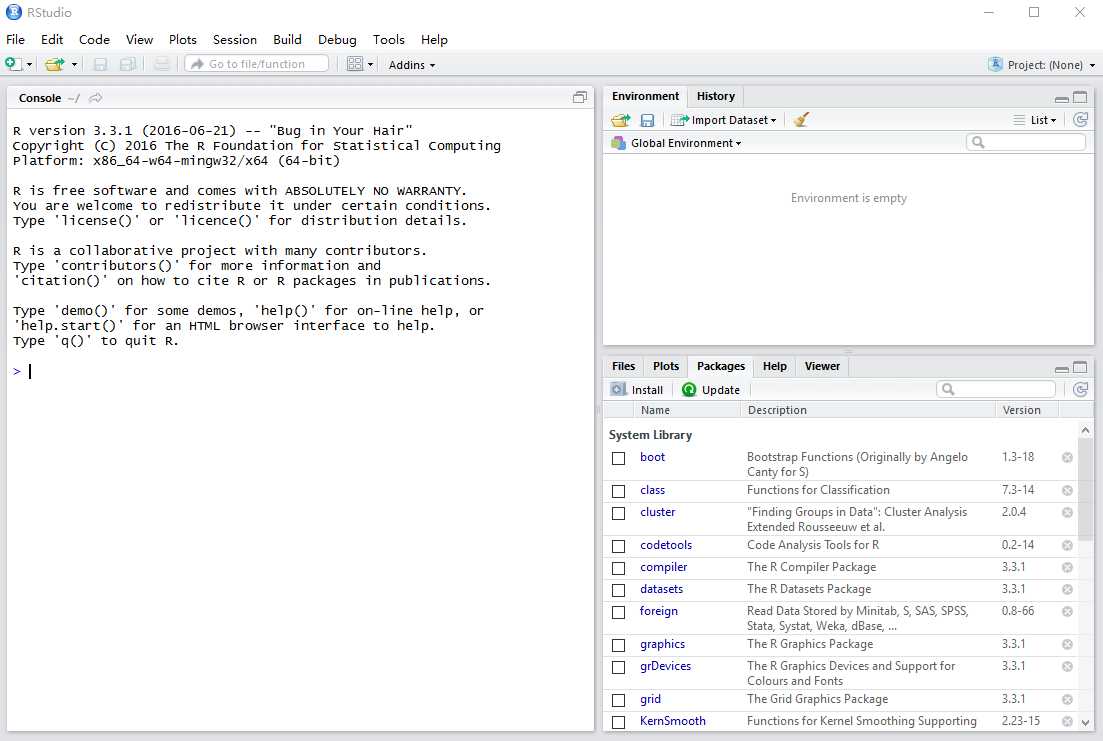1103x741 pixels.
Task: Remove the boot package with x icon
Action: coord(1067,457)
